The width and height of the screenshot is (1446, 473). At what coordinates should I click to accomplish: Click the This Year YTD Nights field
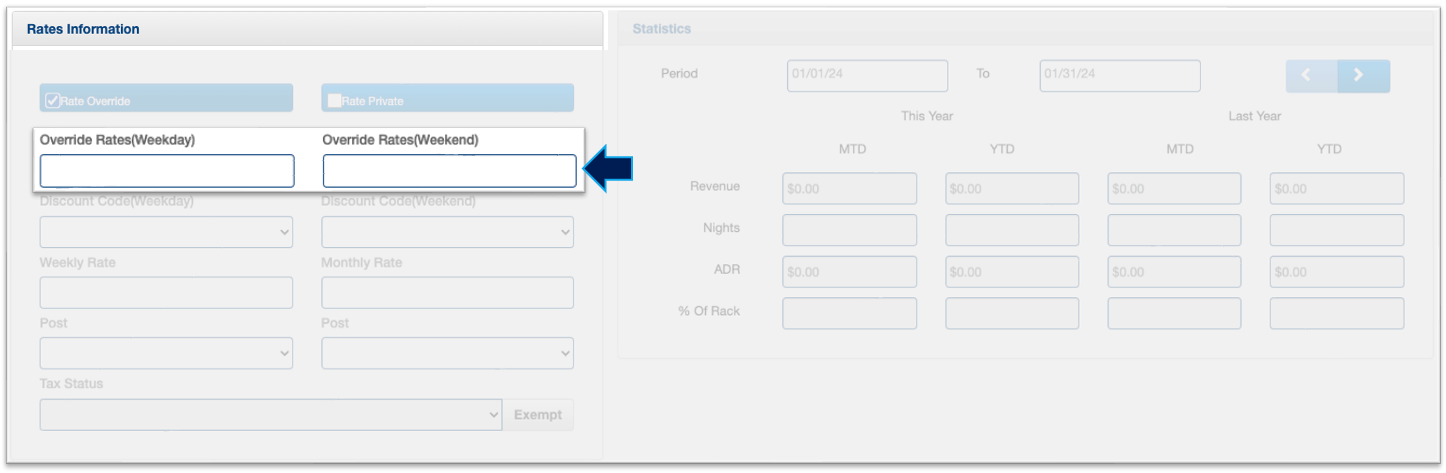pos(1012,230)
